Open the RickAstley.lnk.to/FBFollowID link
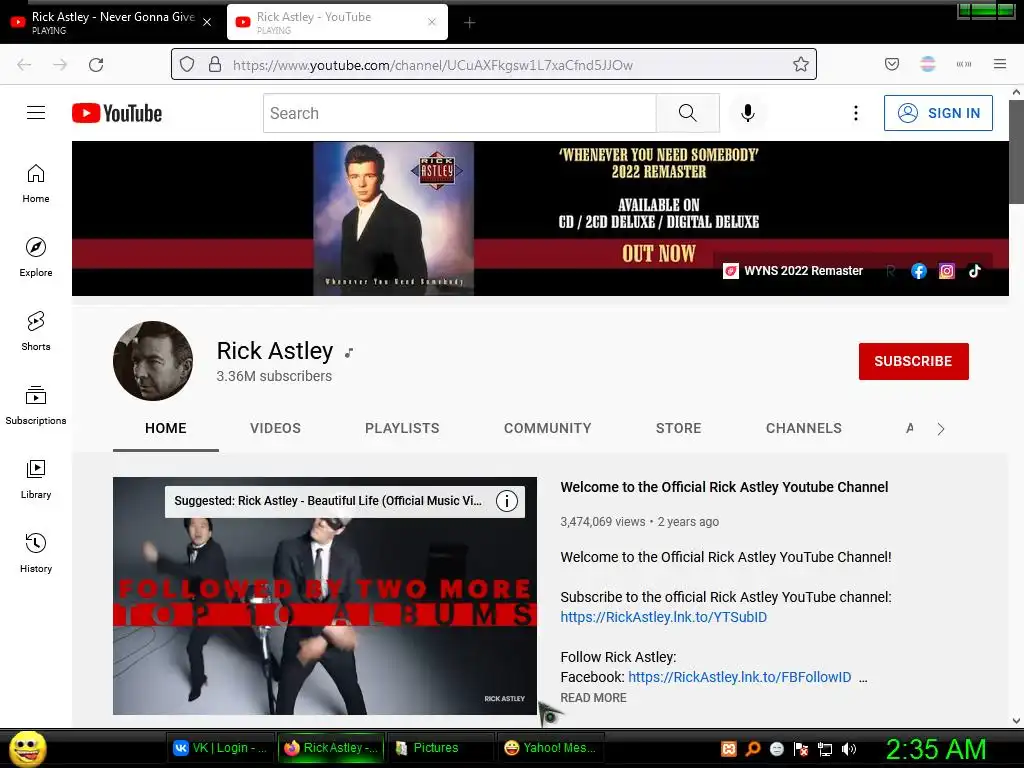Viewport: 1024px width, 768px height. coord(740,677)
